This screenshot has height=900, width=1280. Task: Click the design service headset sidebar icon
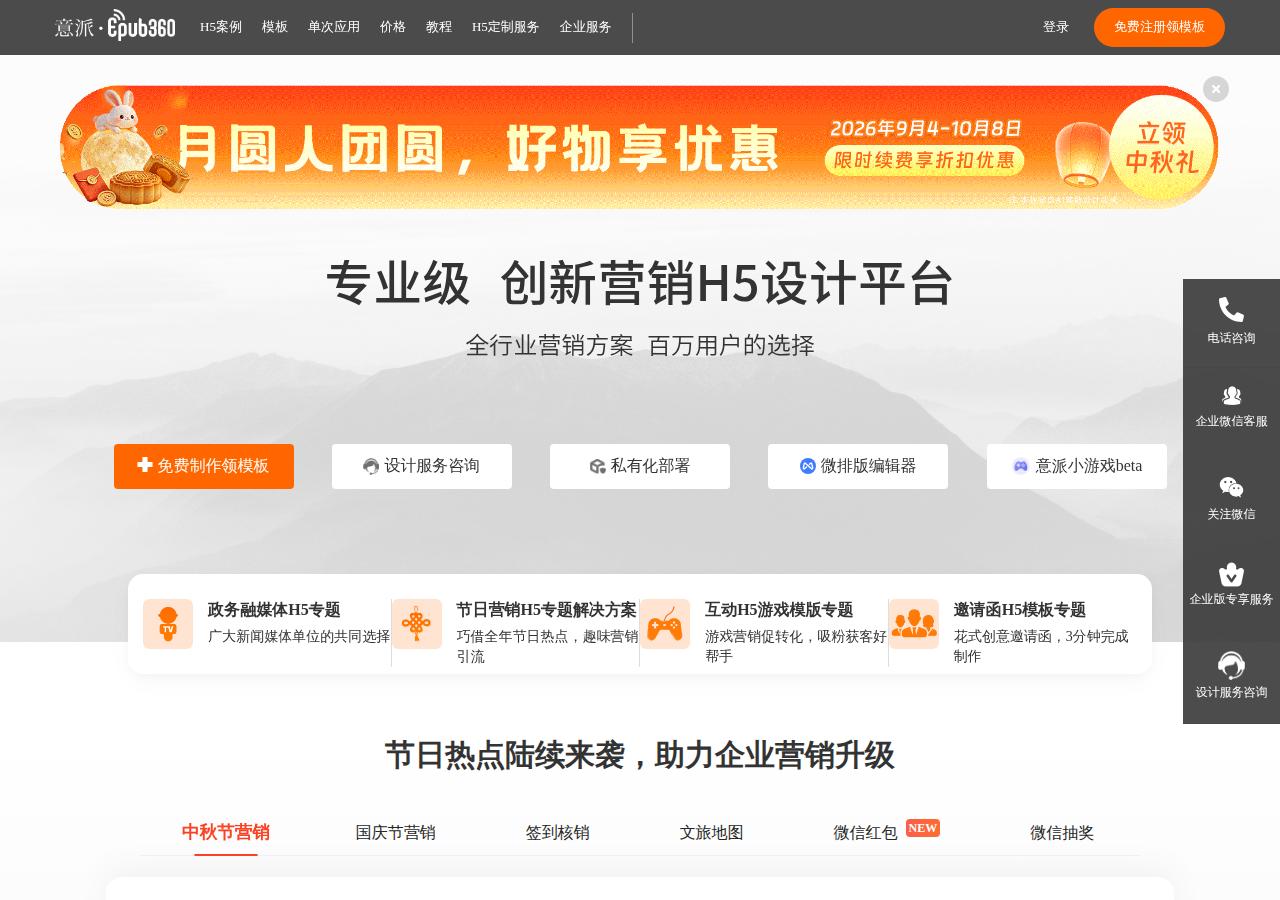point(1231,665)
